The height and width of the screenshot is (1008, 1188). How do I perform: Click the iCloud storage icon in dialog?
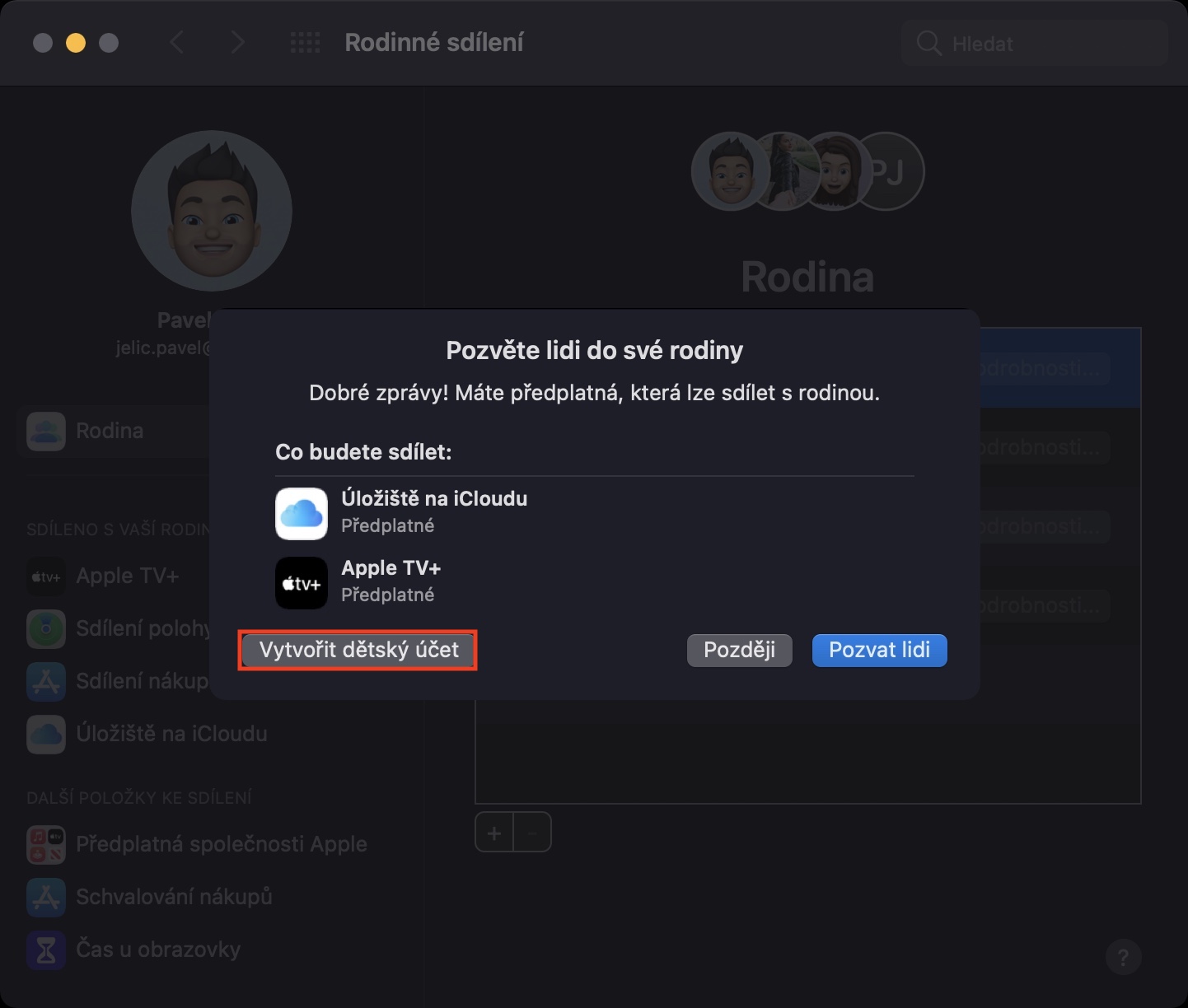(x=302, y=514)
